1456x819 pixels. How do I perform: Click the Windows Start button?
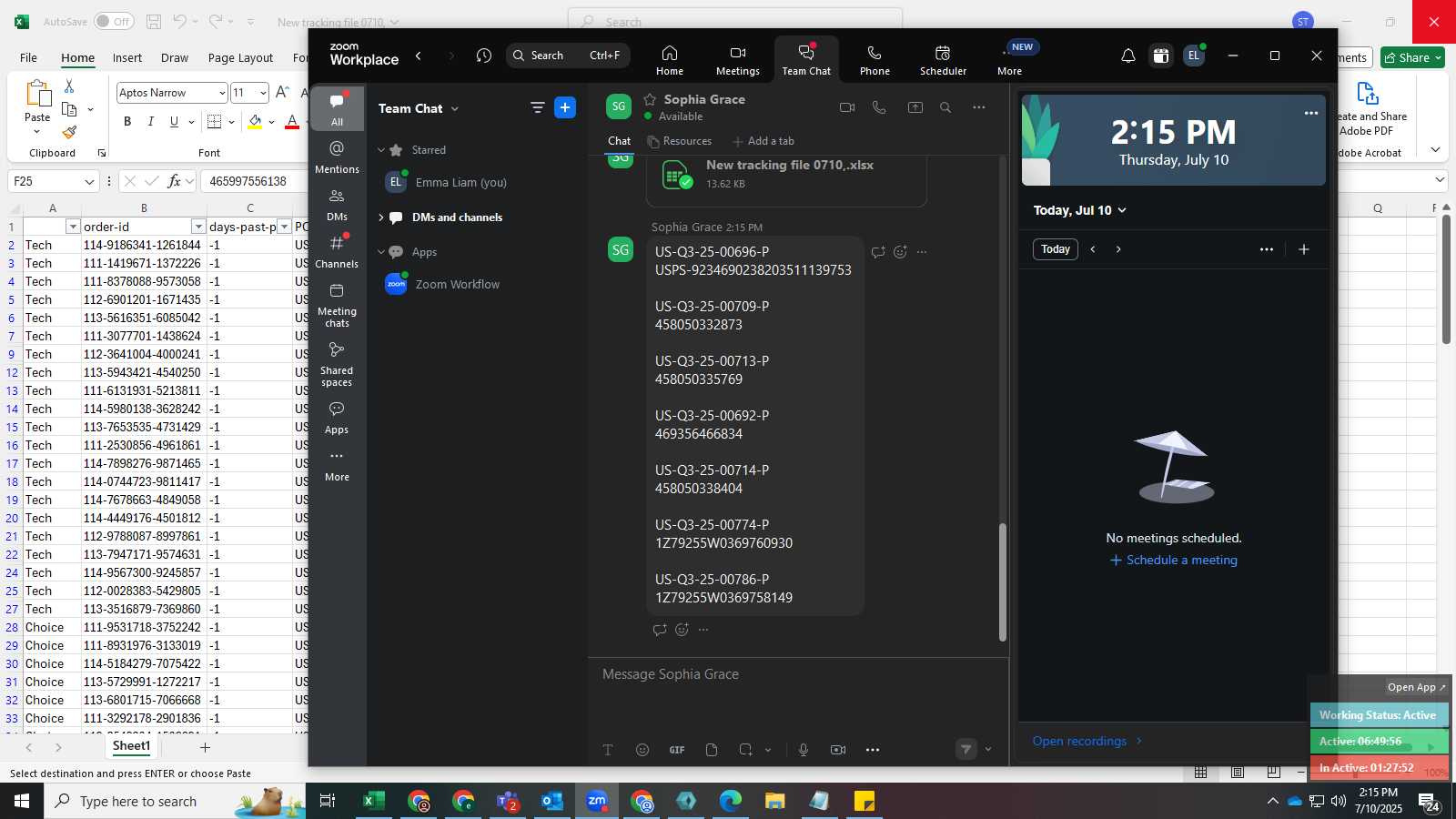click(x=22, y=801)
